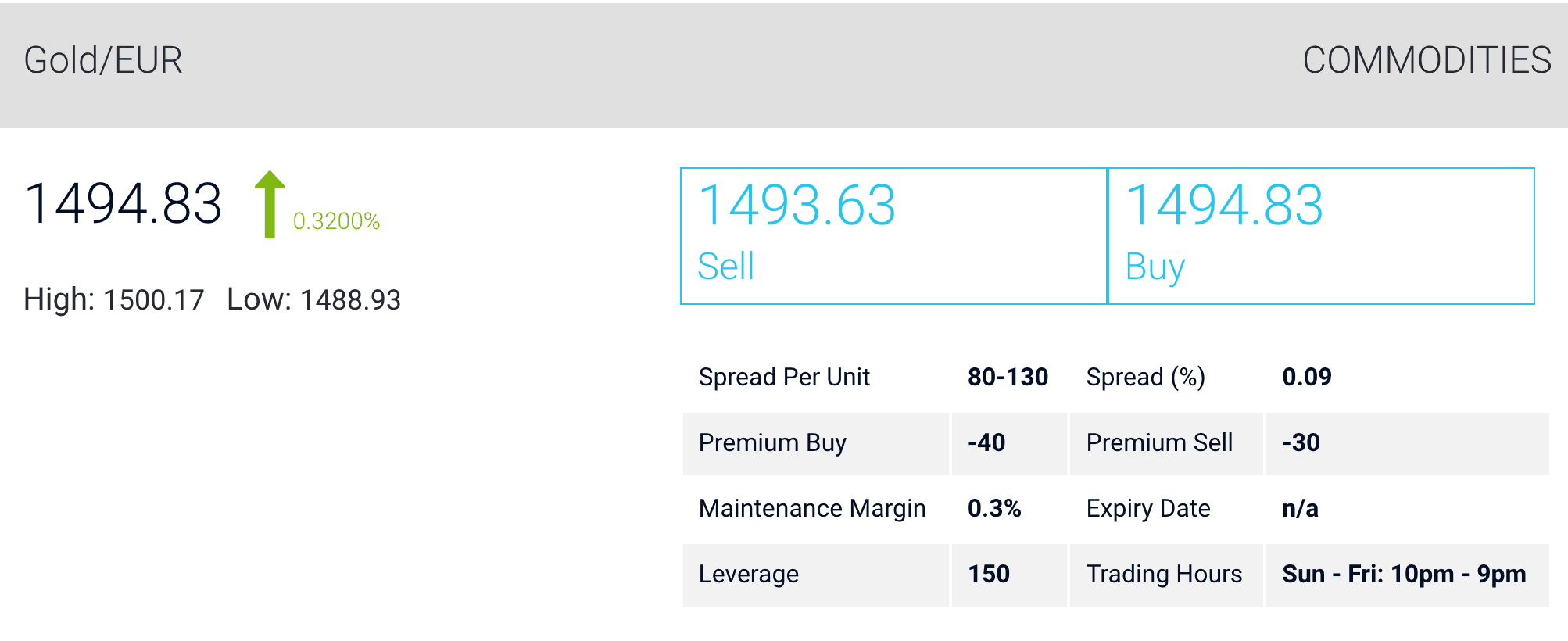Click the Maintenance Margin value 0.3%
Image resolution: width=1568 pixels, height=641 pixels.
[994, 508]
